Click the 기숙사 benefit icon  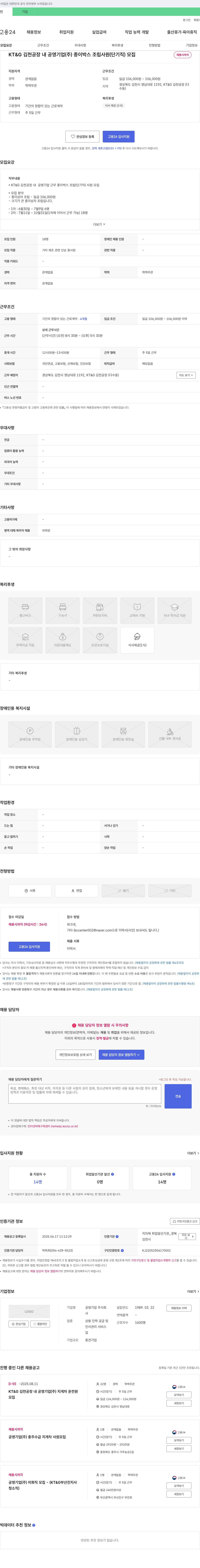coord(63,610)
